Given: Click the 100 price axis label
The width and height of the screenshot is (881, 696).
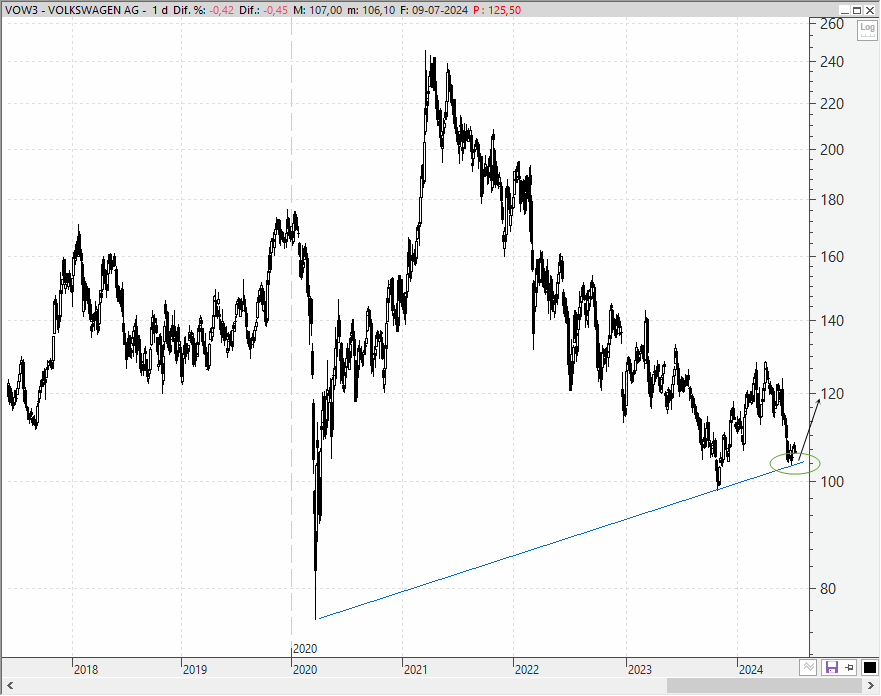Looking at the screenshot, I should (832, 481).
